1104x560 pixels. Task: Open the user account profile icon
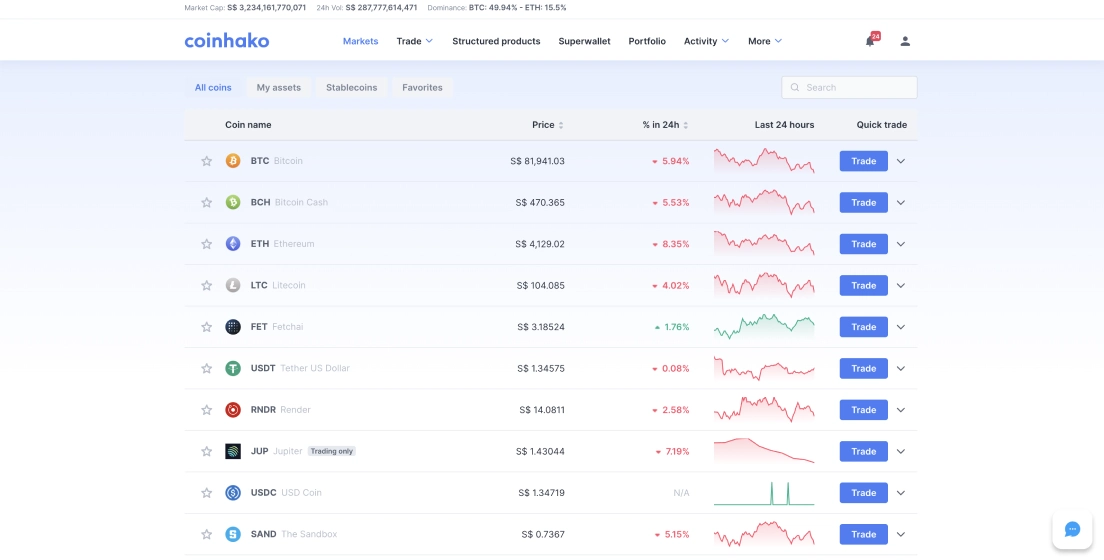click(x=905, y=42)
